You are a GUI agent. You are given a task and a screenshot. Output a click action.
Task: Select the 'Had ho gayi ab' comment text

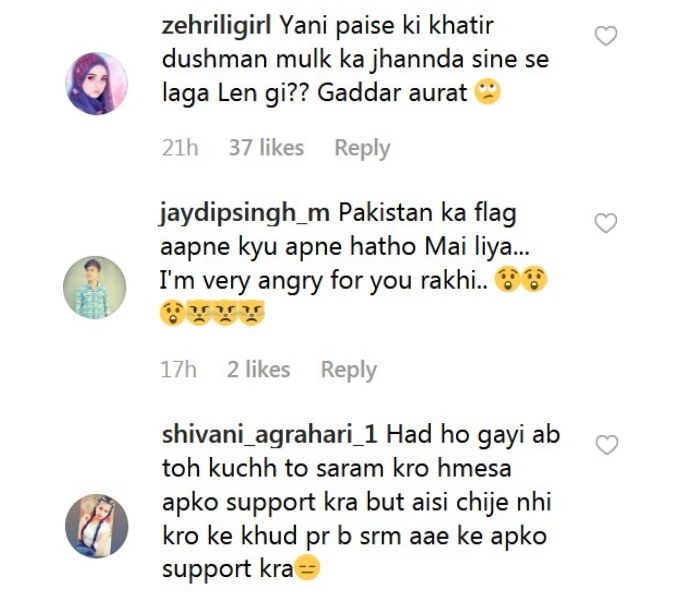coord(473,434)
